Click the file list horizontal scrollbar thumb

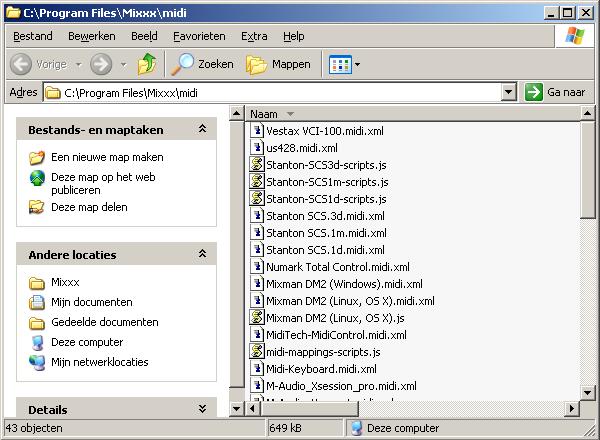(x=309, y=408)
